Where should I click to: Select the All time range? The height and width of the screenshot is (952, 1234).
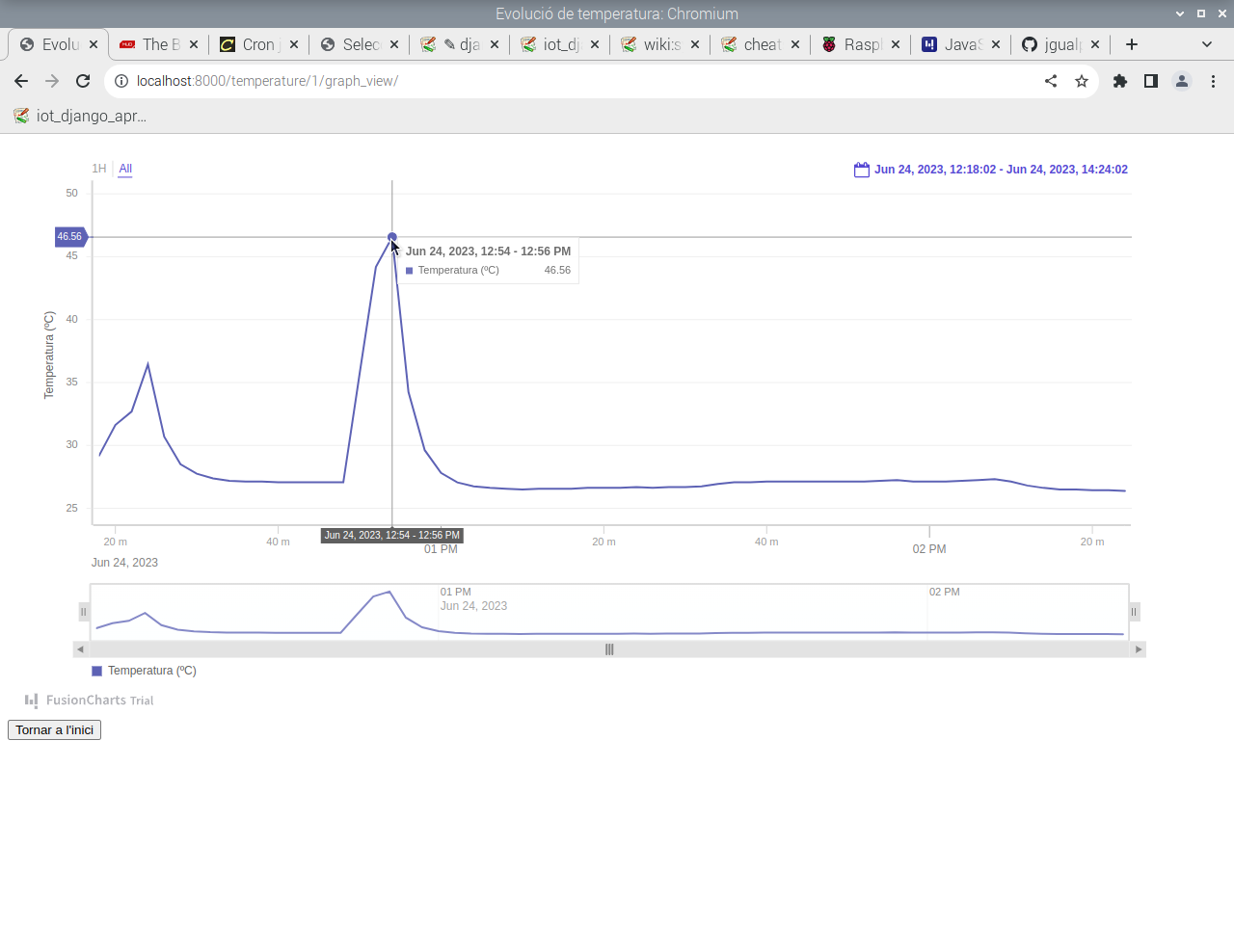coord(125,169)
